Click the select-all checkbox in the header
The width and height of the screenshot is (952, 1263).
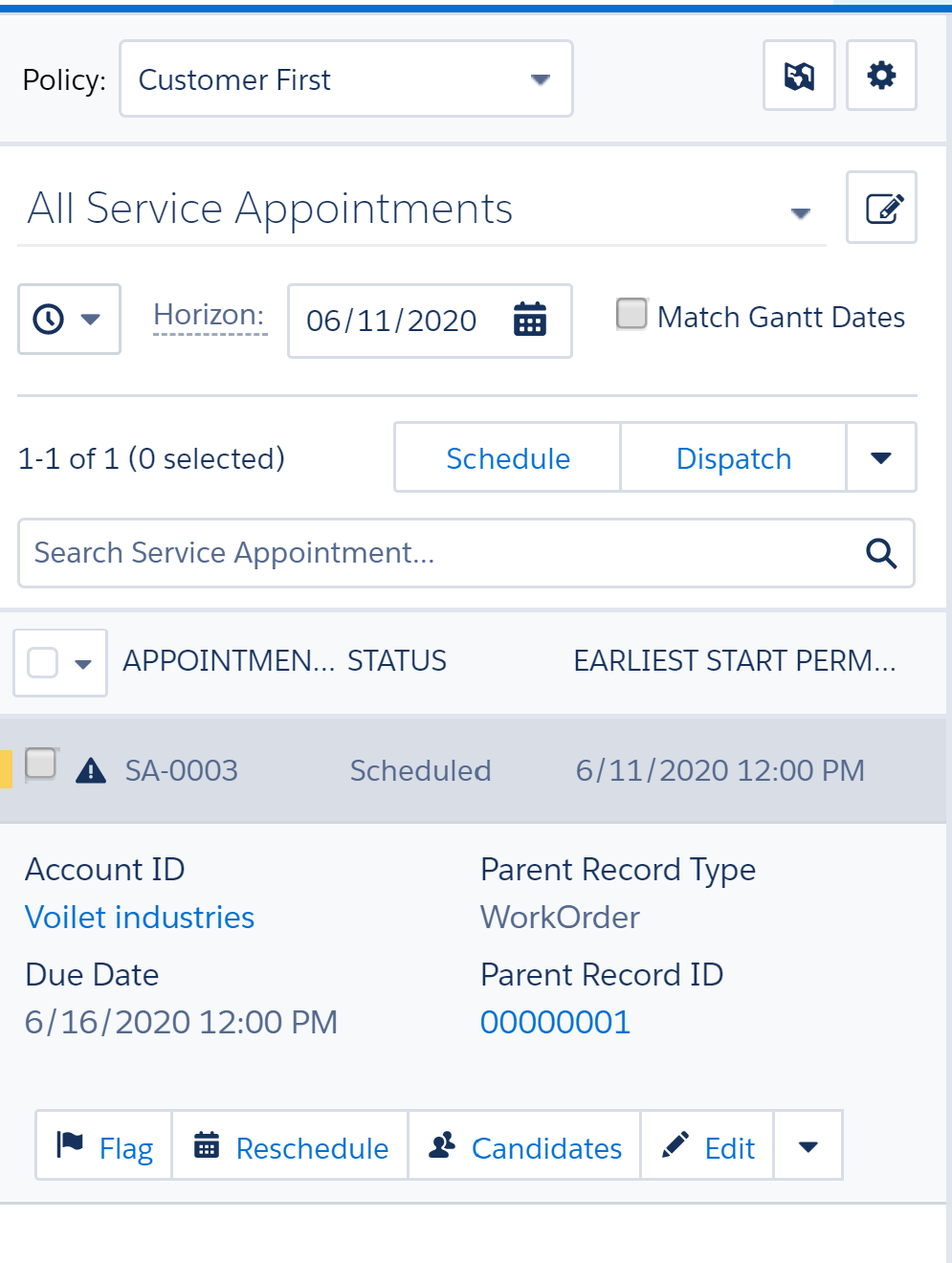[41, 662]
